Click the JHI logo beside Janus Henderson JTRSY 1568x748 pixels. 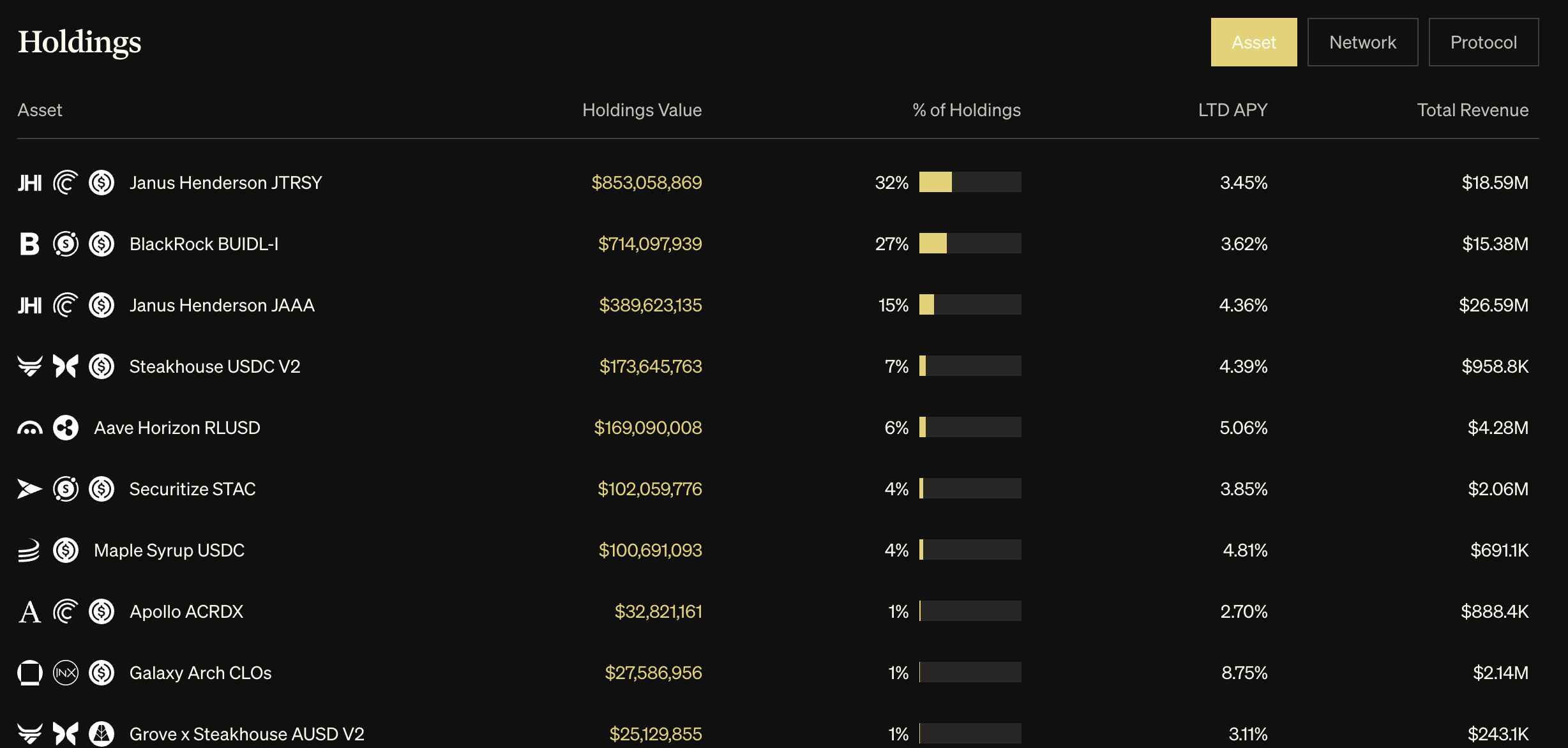29,183
